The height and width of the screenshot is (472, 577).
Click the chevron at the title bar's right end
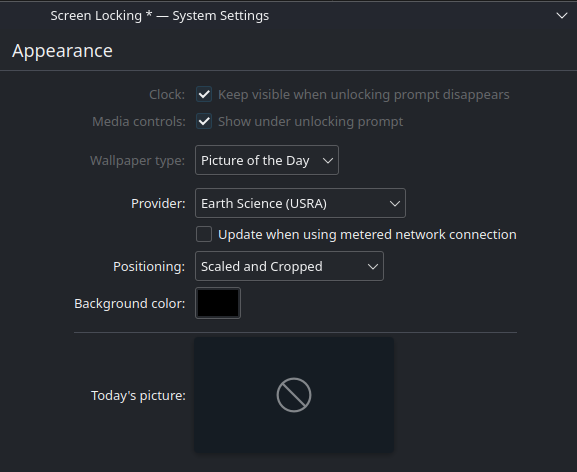pos(562,16)
